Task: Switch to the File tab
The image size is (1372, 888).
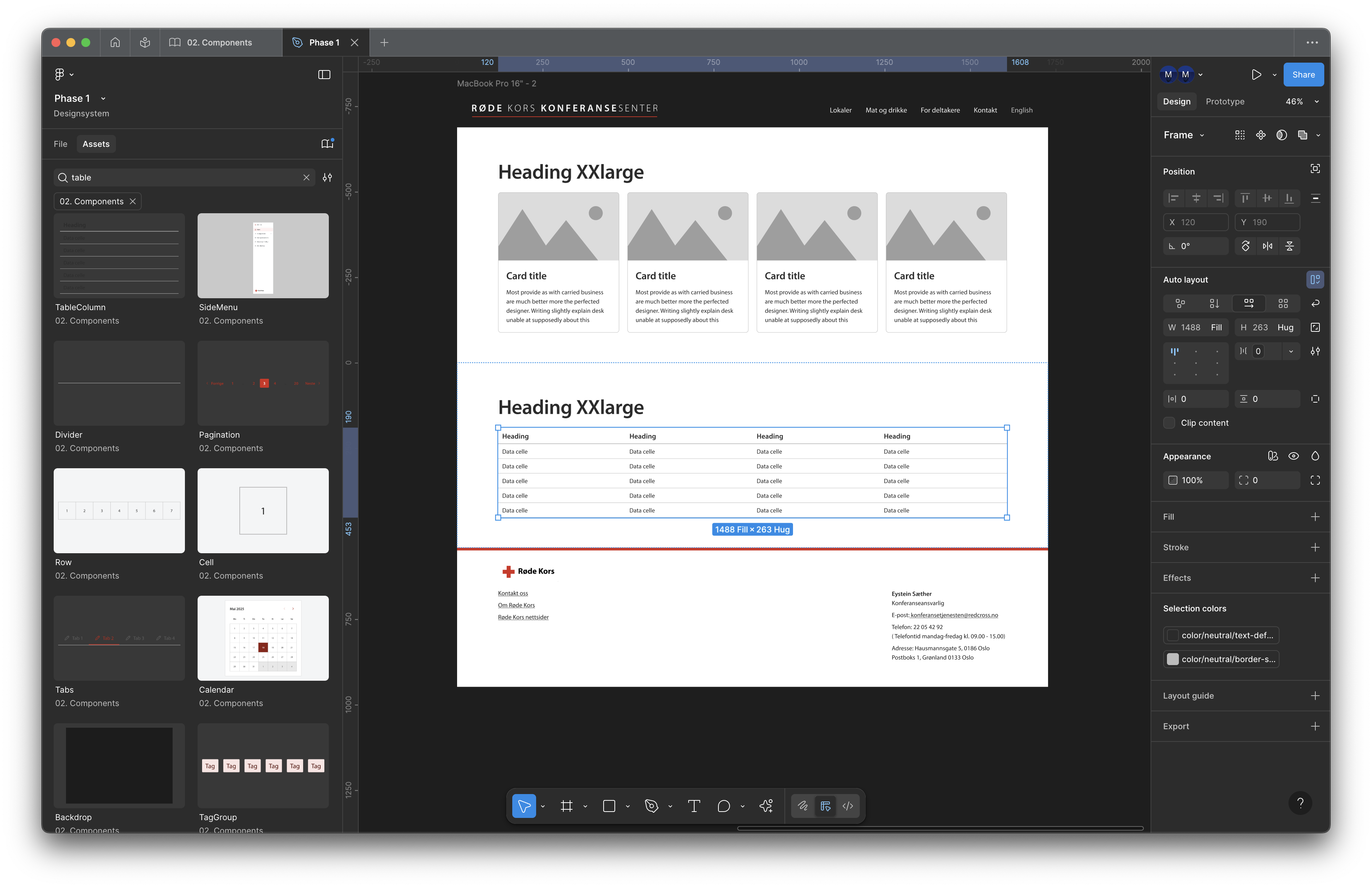Action: (x=60, y=144)
